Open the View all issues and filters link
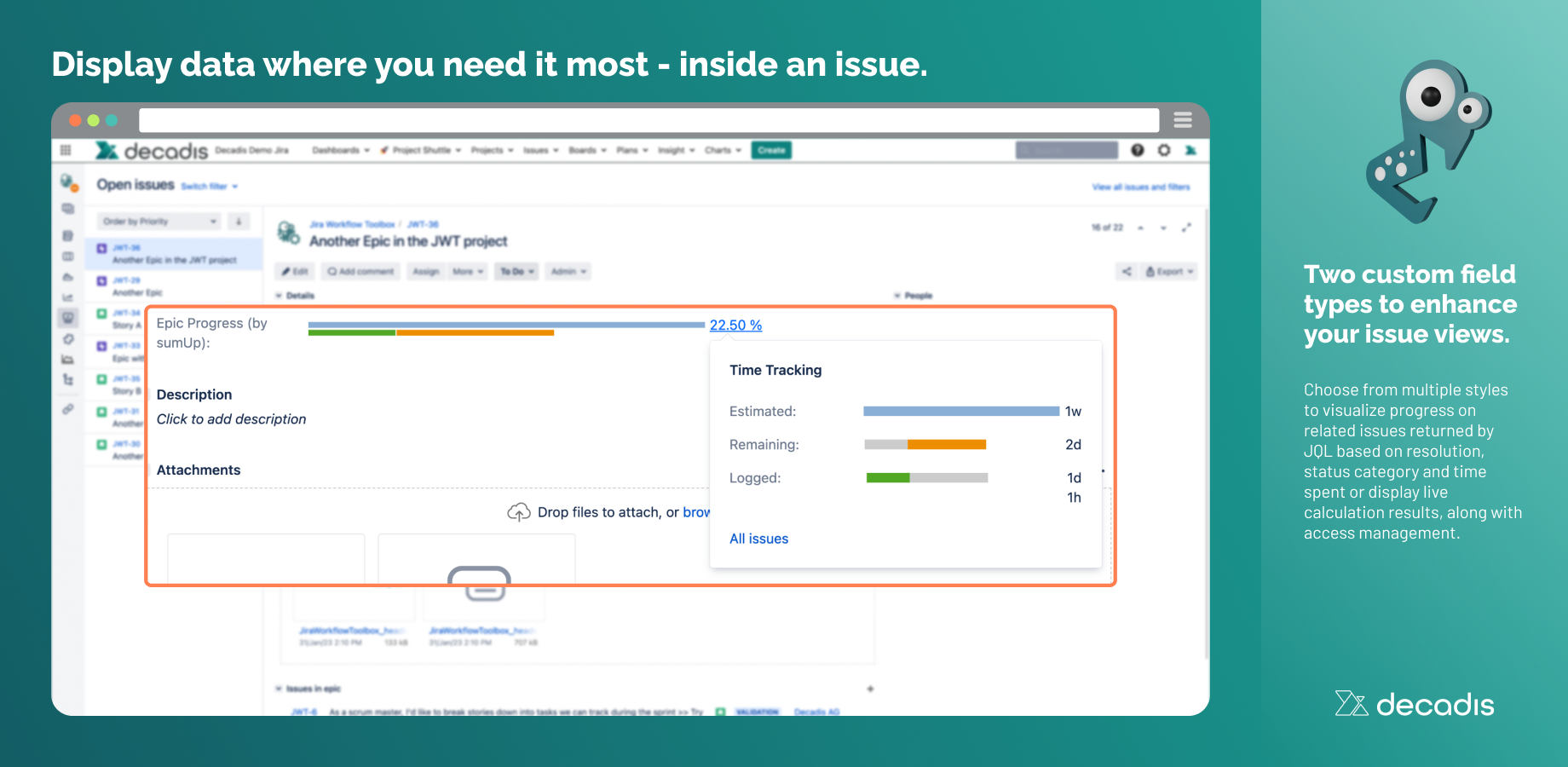Screen dimensions: 1568x767 click(1141, 187)
